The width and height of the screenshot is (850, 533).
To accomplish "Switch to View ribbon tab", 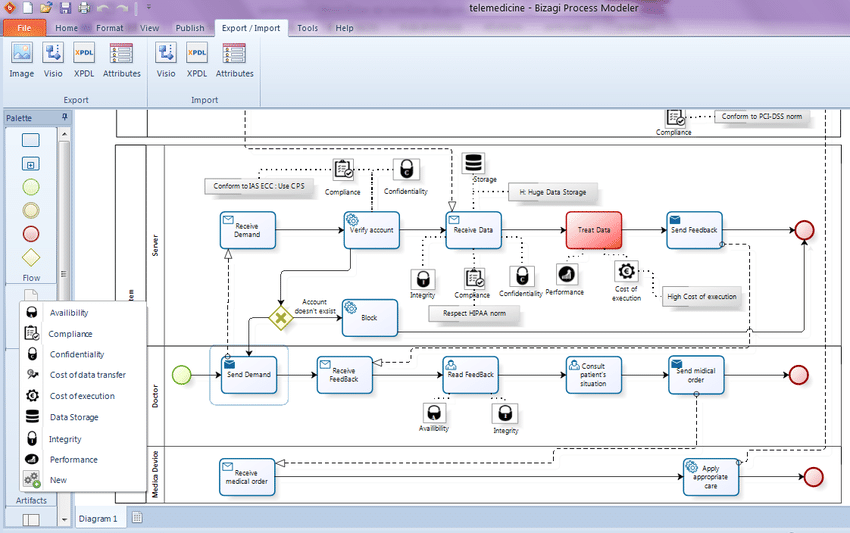I will [x=150, y=28].
